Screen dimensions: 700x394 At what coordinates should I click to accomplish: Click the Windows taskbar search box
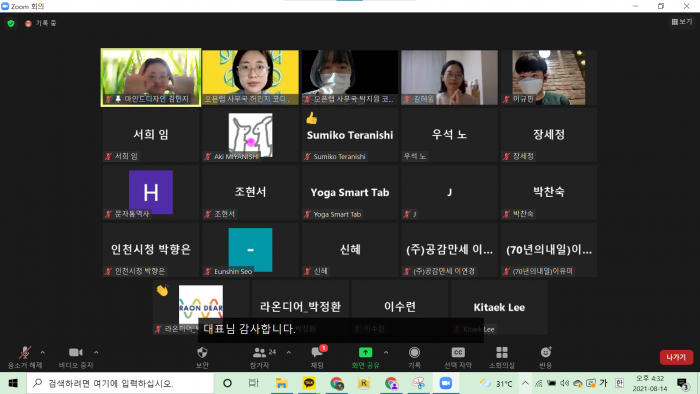pos(120,383)
